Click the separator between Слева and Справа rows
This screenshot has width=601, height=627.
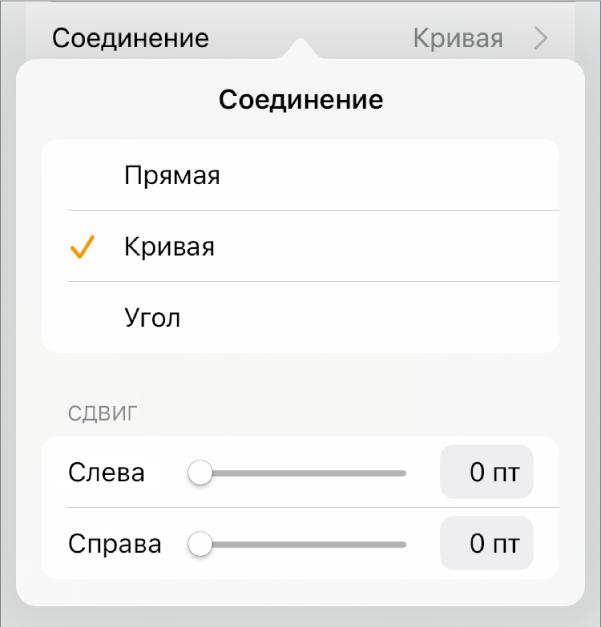point(312,508)
